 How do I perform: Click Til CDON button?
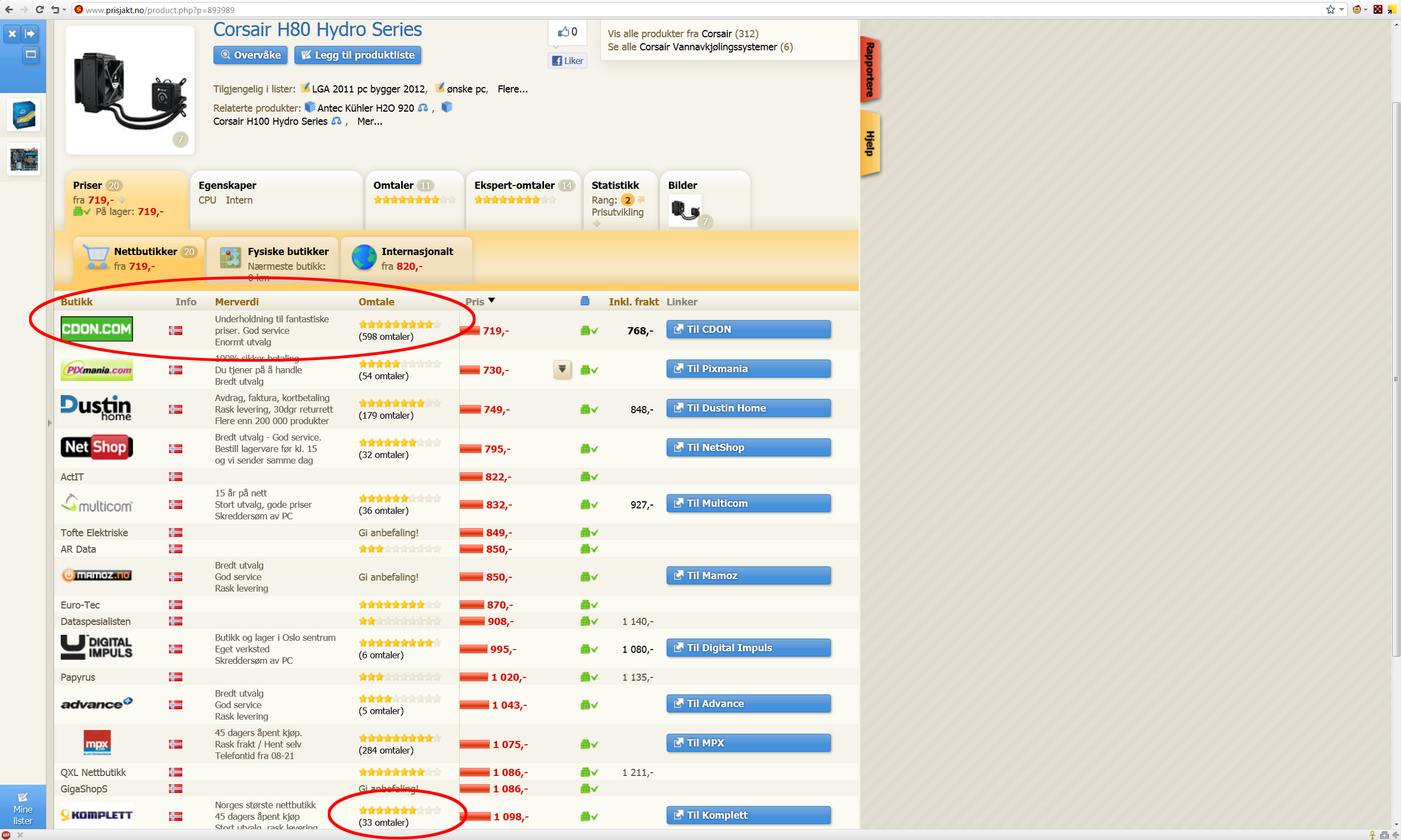(748, 329)
